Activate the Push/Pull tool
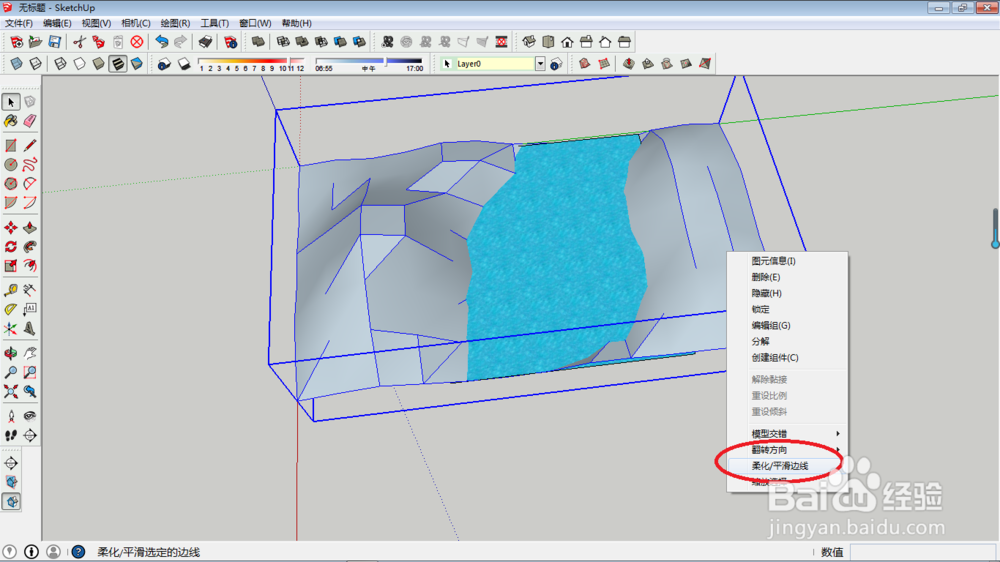The width and height of the screenshot is (1000, 562). 30,228
